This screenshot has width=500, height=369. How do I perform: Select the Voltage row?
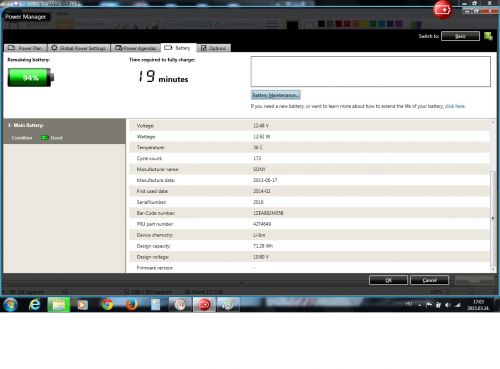(310, 126)
